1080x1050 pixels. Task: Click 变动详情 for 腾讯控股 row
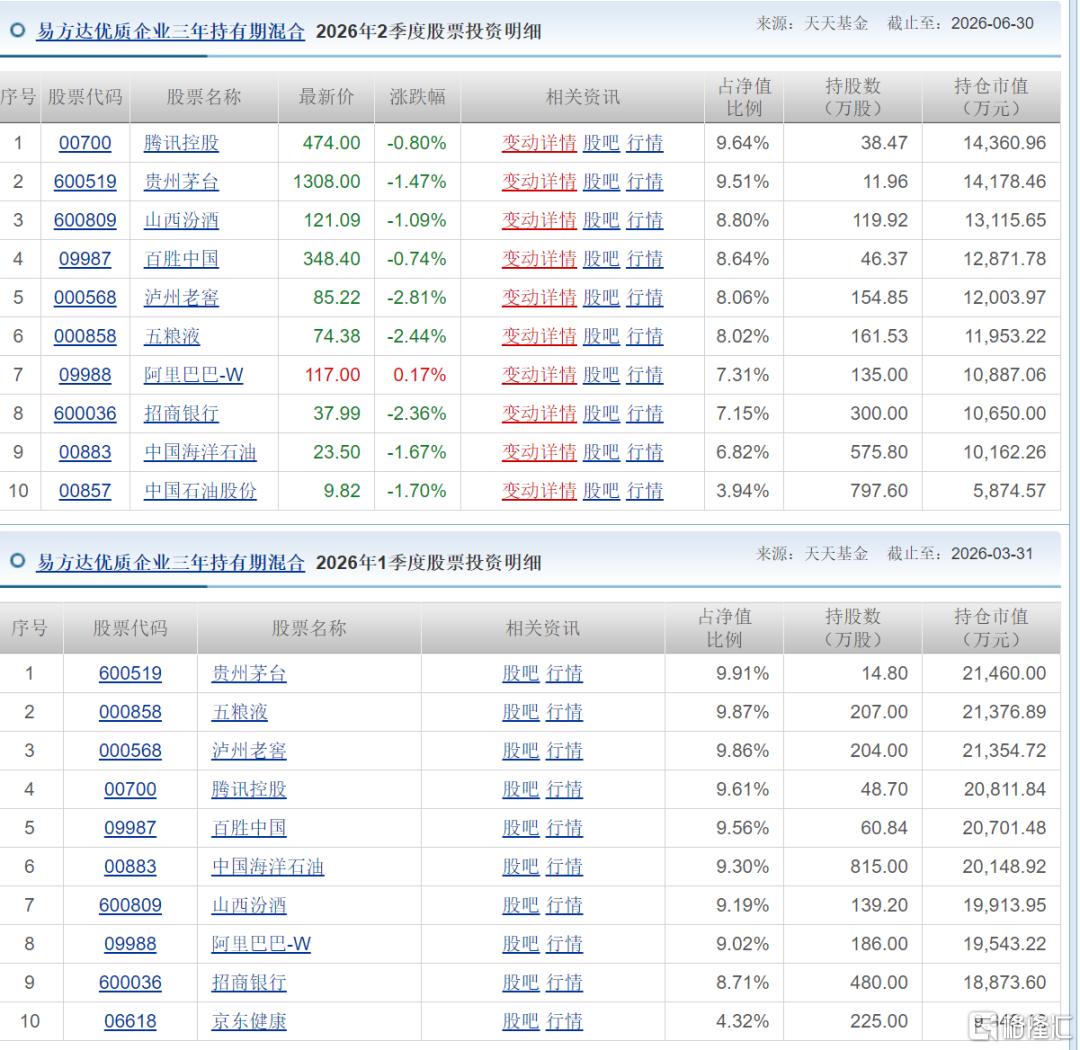point(539,143)
